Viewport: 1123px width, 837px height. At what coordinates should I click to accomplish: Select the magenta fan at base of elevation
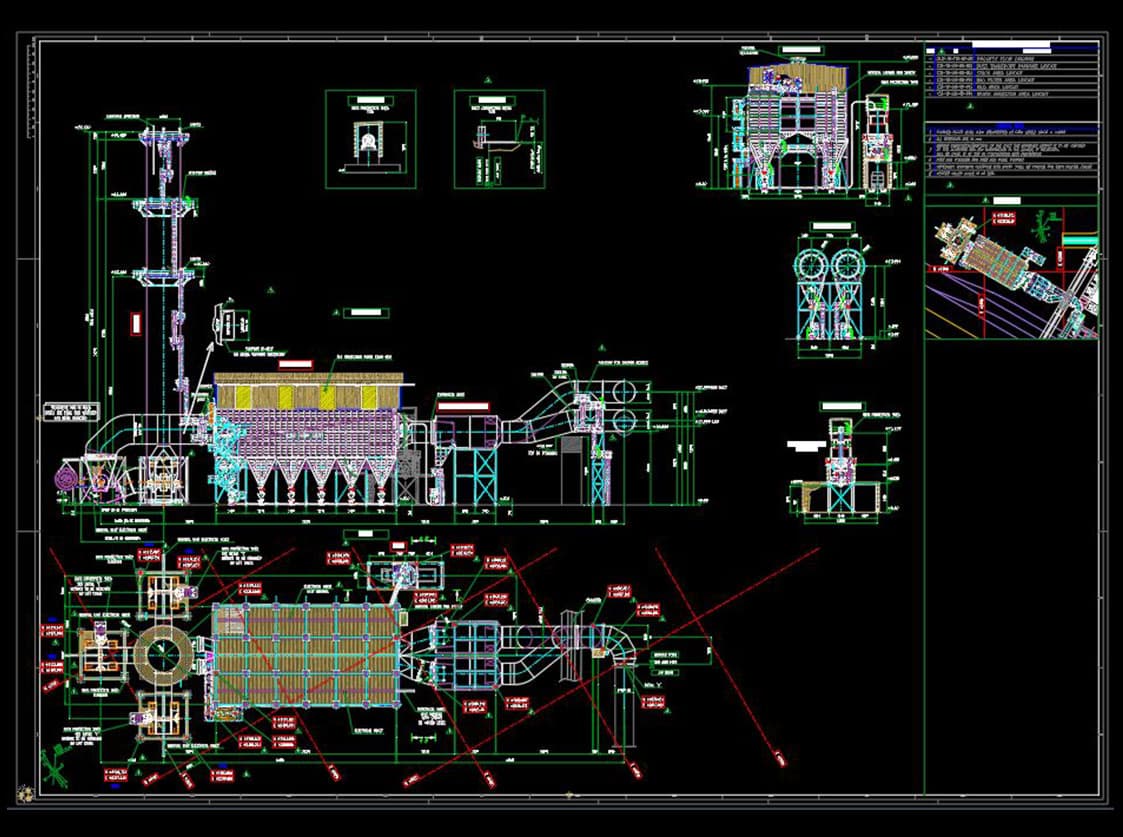tap(71, 479)
